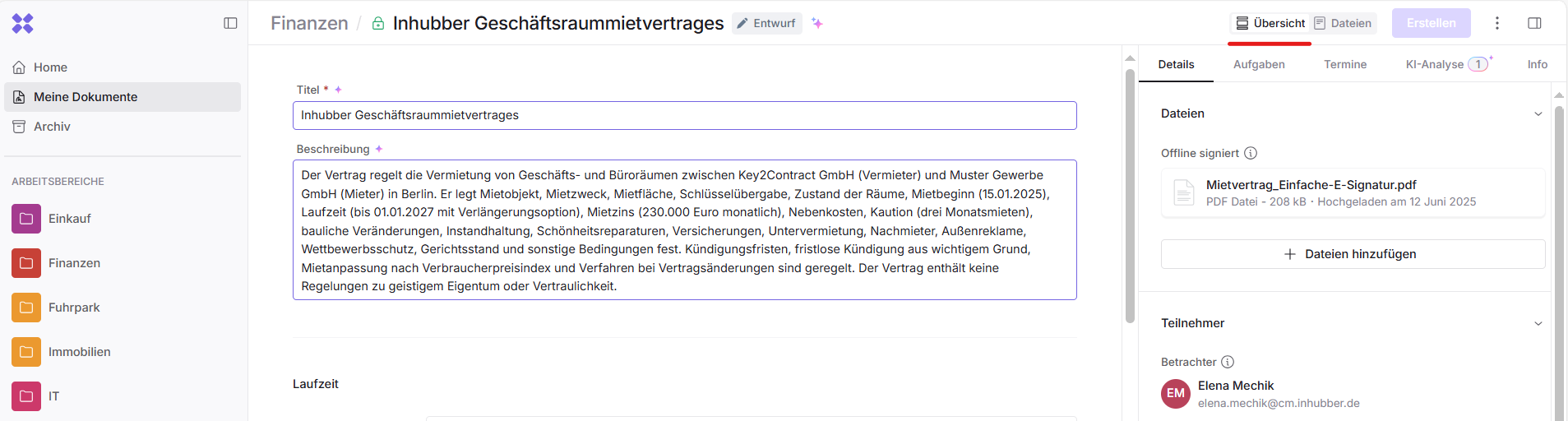Image resolution: width=1568 pixels, height=421 pixels.
Task: Toggle the left sidebar collapse icon
Action: (230, 23)
